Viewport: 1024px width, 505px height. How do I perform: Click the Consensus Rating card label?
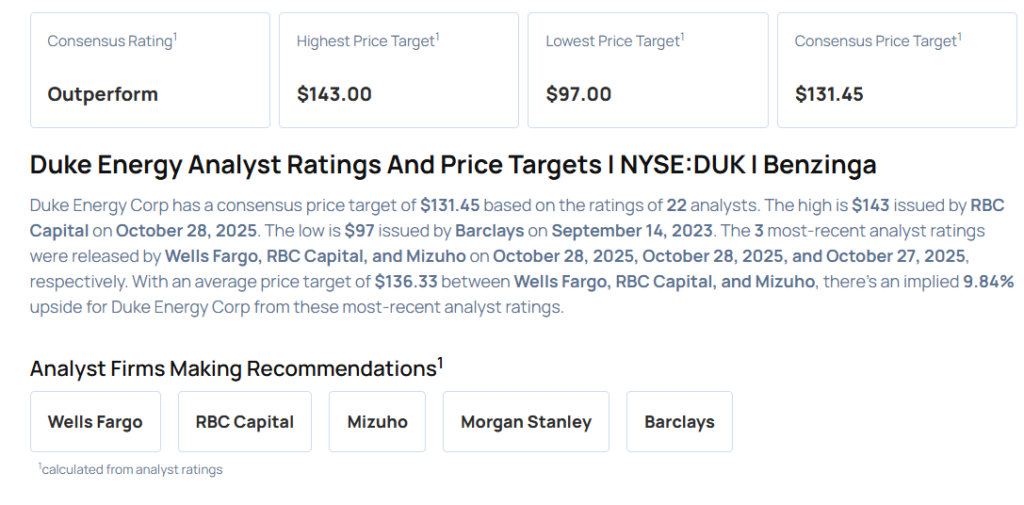pyautogui.click(x=112, y=41)
